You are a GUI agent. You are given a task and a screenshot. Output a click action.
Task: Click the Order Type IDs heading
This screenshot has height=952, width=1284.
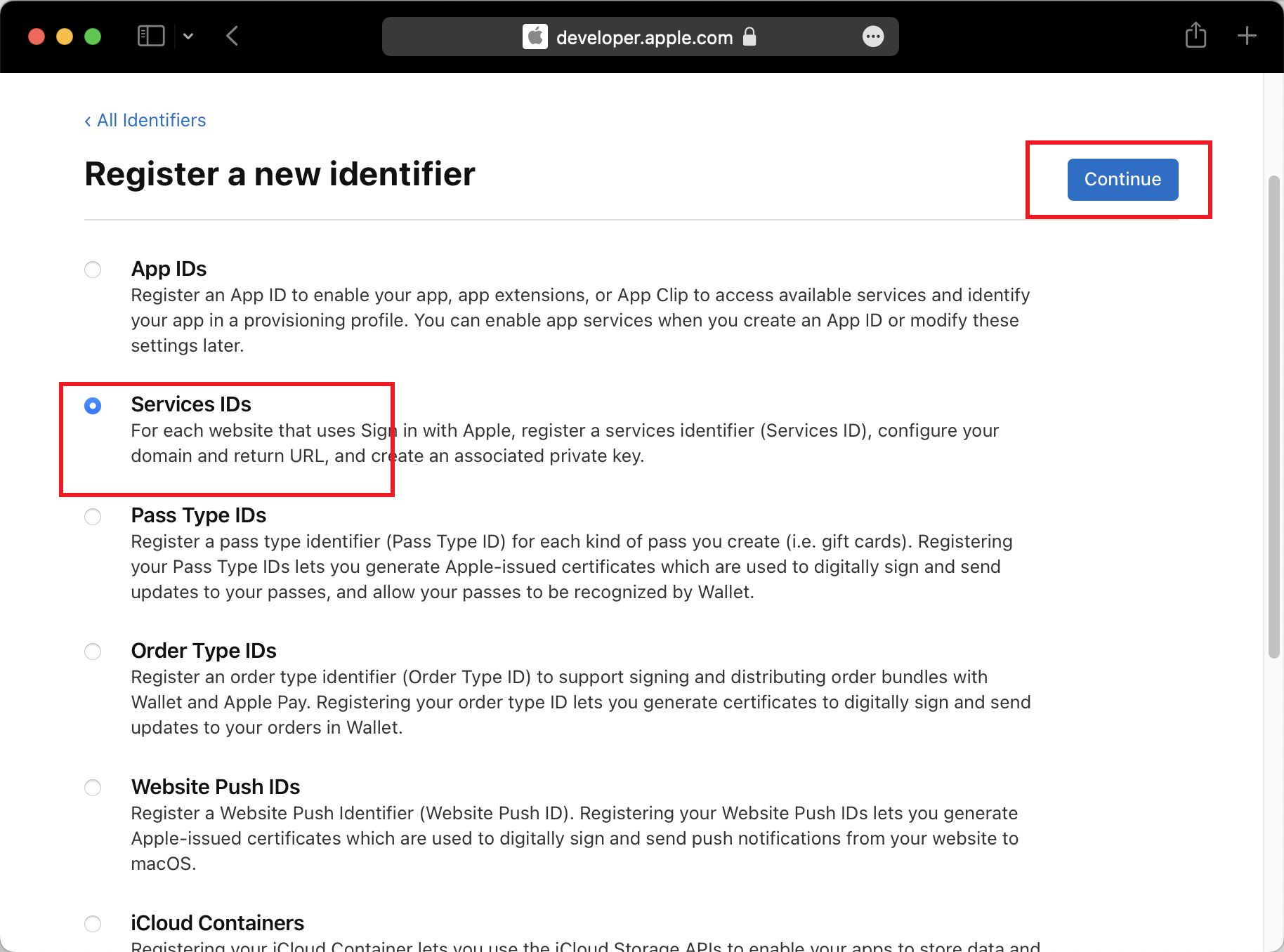point(204,651)
